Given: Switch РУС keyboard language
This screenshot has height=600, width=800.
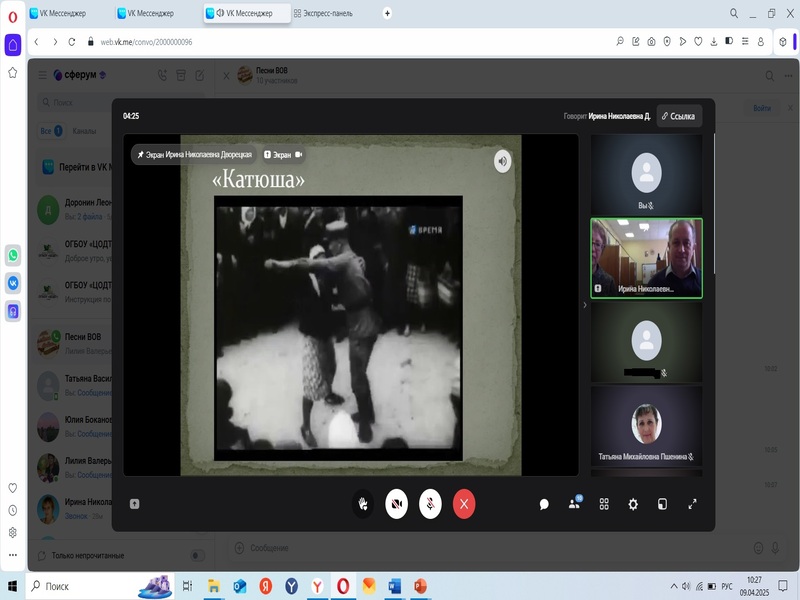Looking at the screenshot, I should (x=727, y=586).
